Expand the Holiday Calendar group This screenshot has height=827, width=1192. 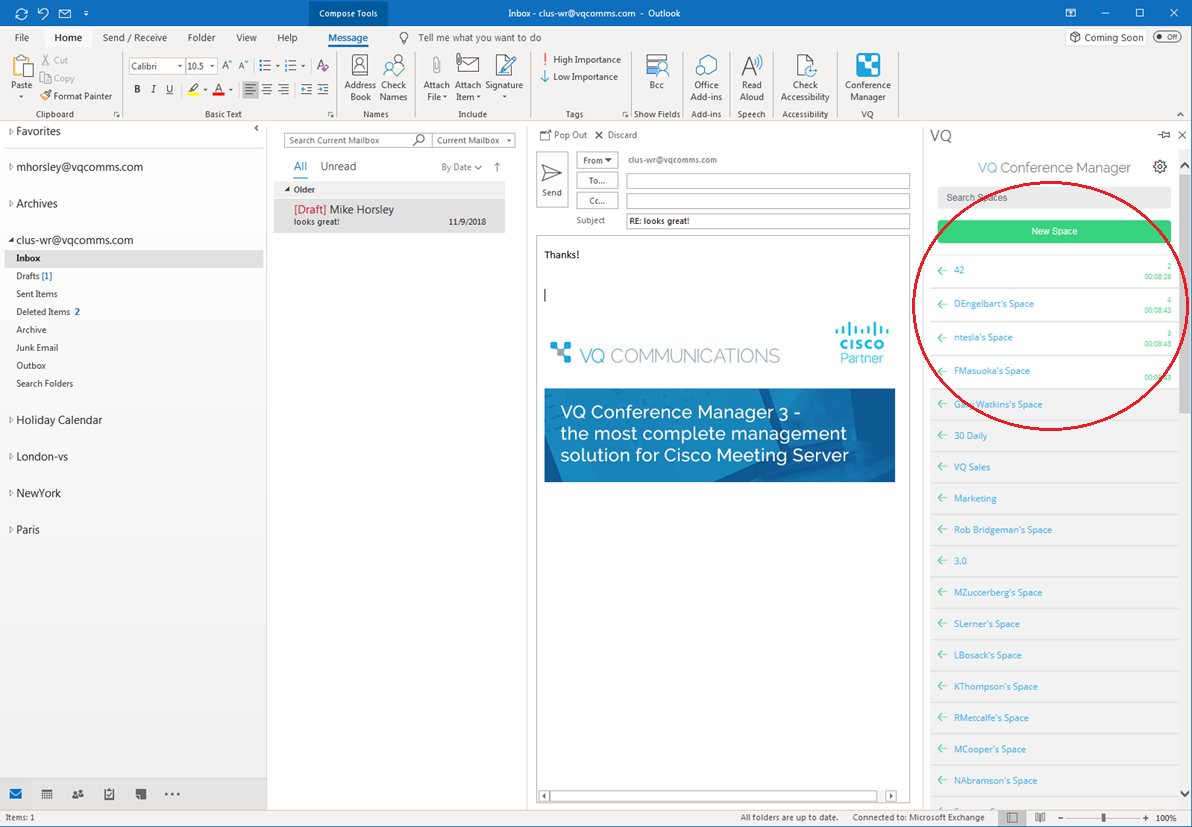(x=11, y=420)
